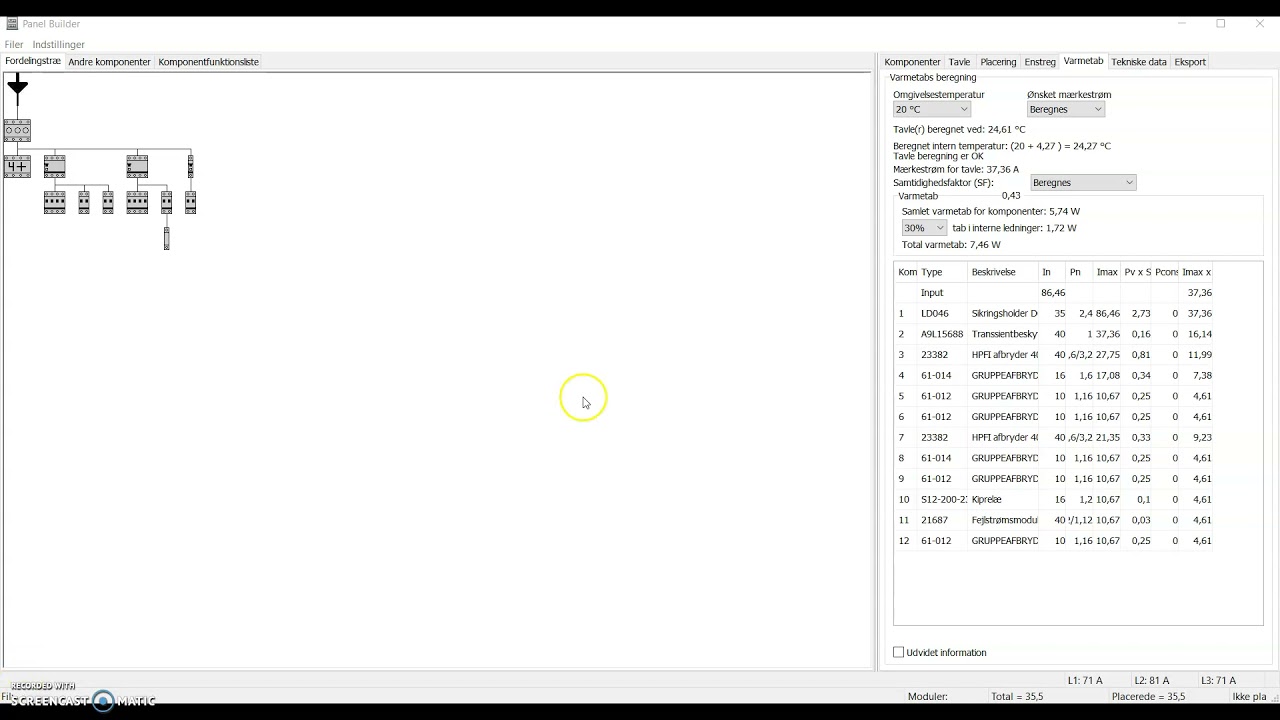Click the 23382 type cell in row 3

coord(942,355)
